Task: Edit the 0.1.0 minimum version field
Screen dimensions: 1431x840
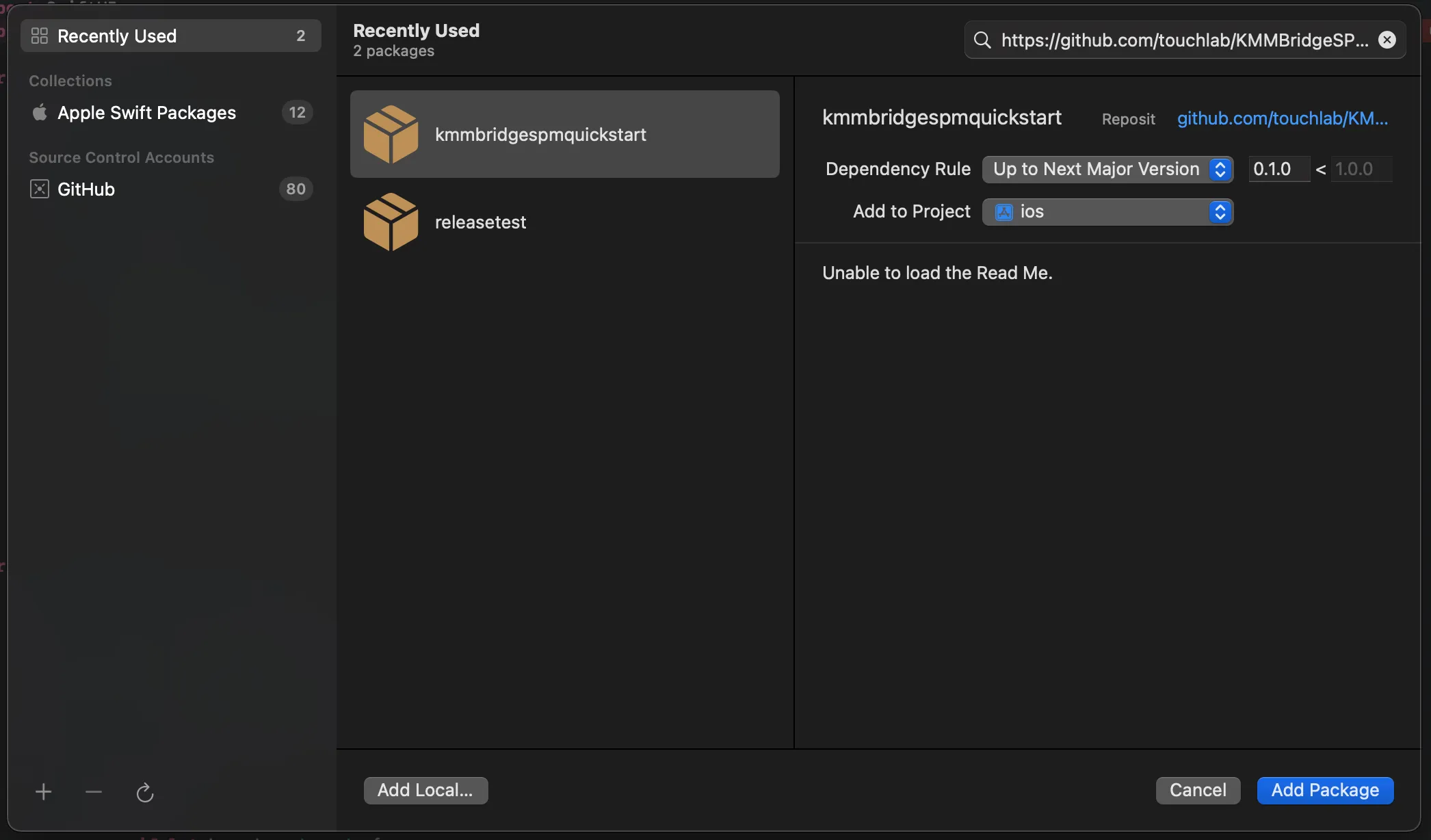Action: pyautogui.click(x=1279, y=169)
